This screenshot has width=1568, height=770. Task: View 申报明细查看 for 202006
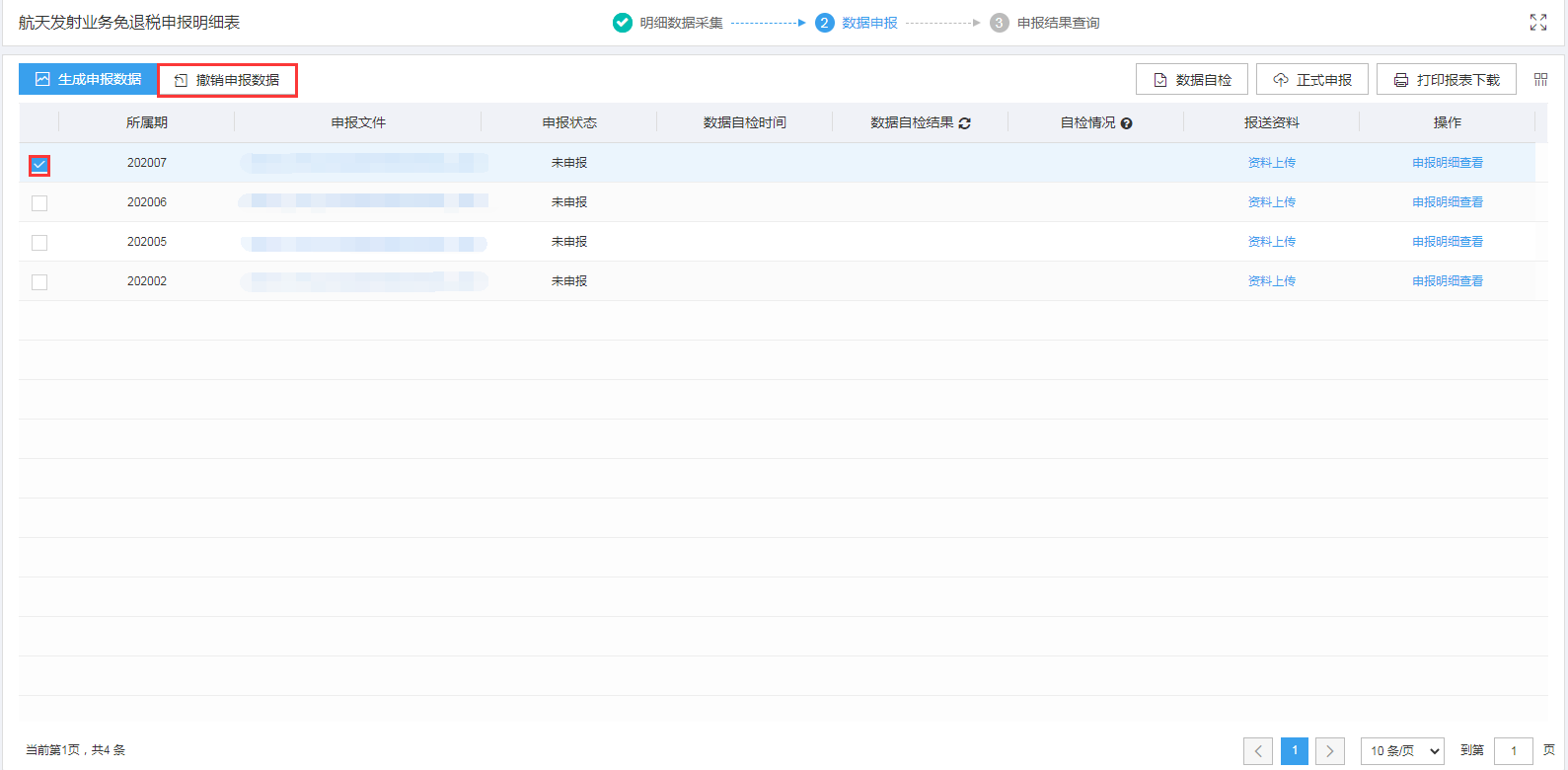[1448, 202]
